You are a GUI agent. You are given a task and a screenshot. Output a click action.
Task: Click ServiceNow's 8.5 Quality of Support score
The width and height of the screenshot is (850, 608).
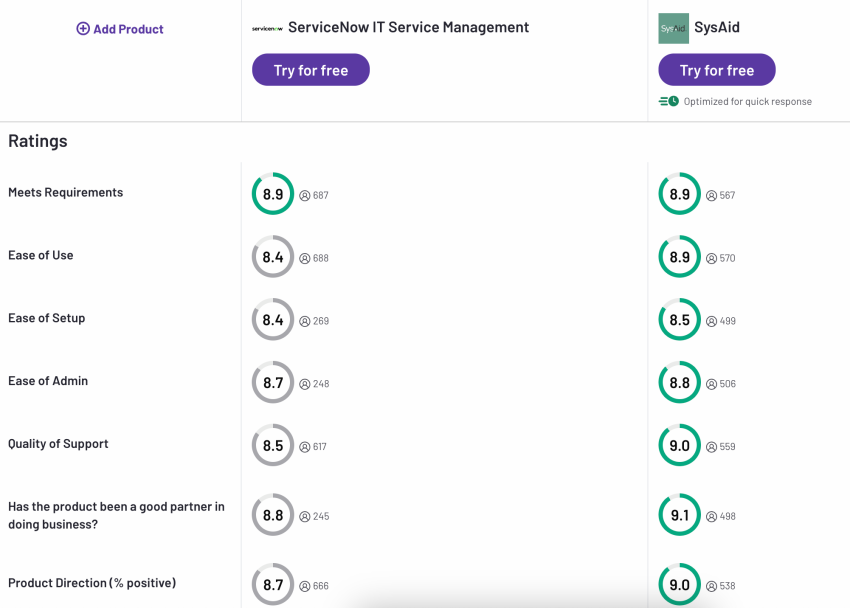coord(273,445)
